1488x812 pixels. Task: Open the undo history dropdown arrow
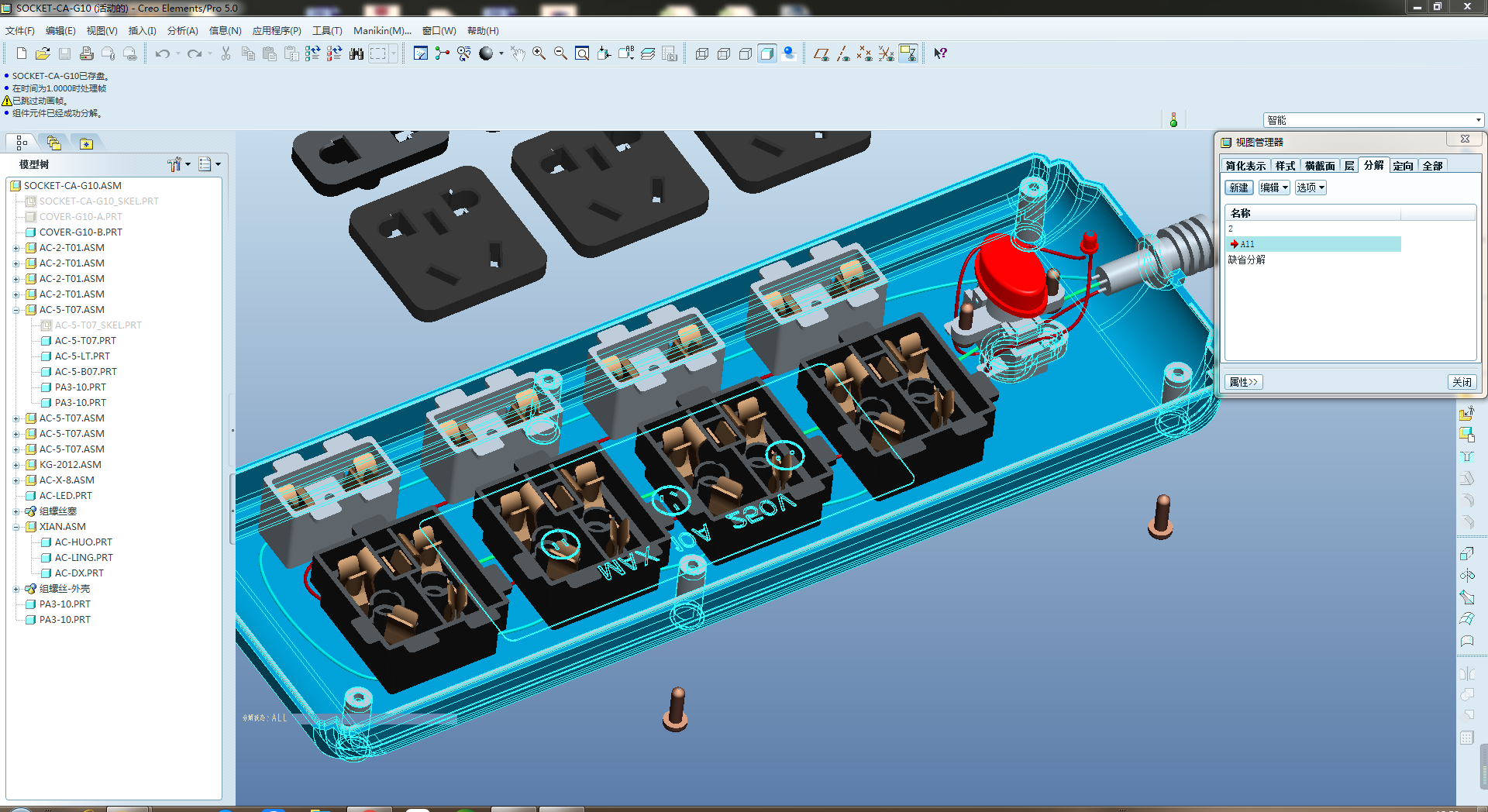[x=177, y=53]
